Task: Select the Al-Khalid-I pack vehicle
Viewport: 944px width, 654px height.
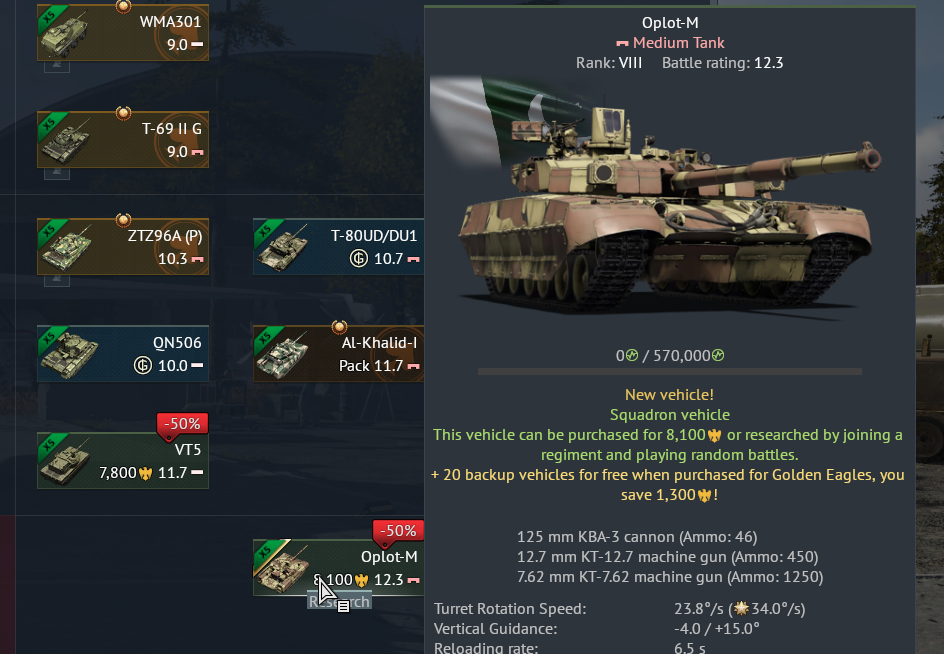Action: click(338, 353)
